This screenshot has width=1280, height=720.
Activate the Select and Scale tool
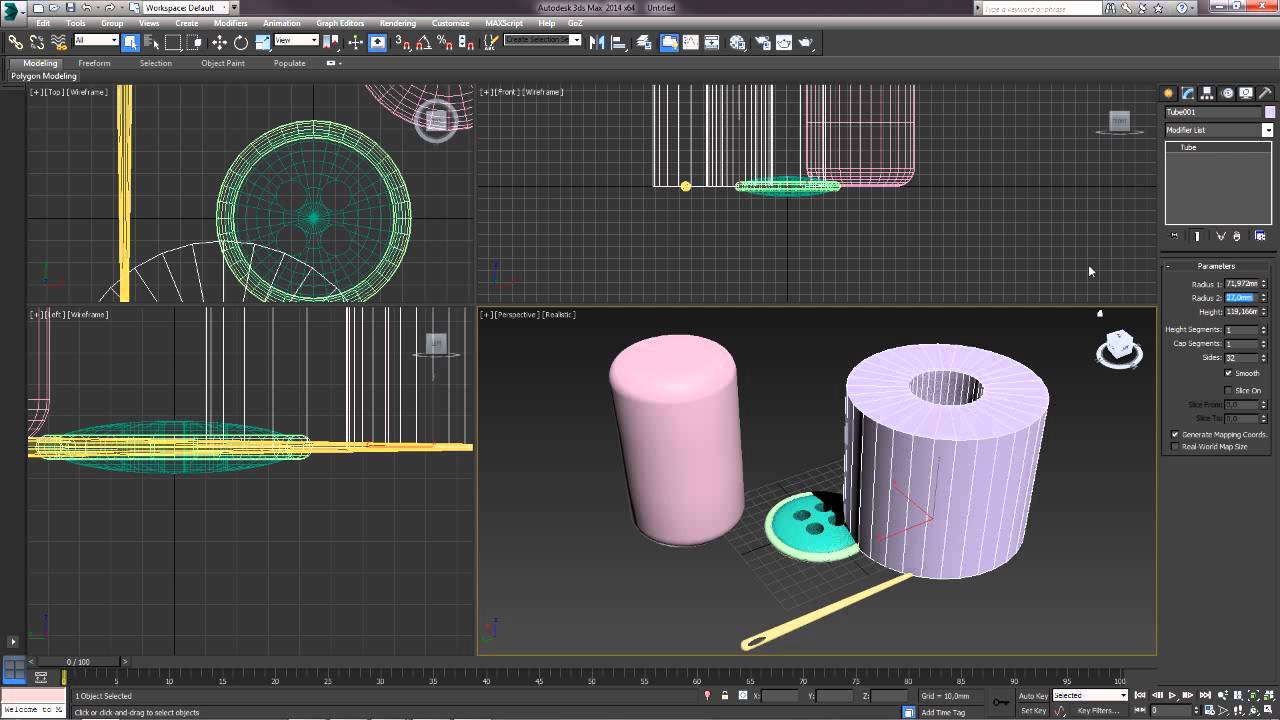262,42
